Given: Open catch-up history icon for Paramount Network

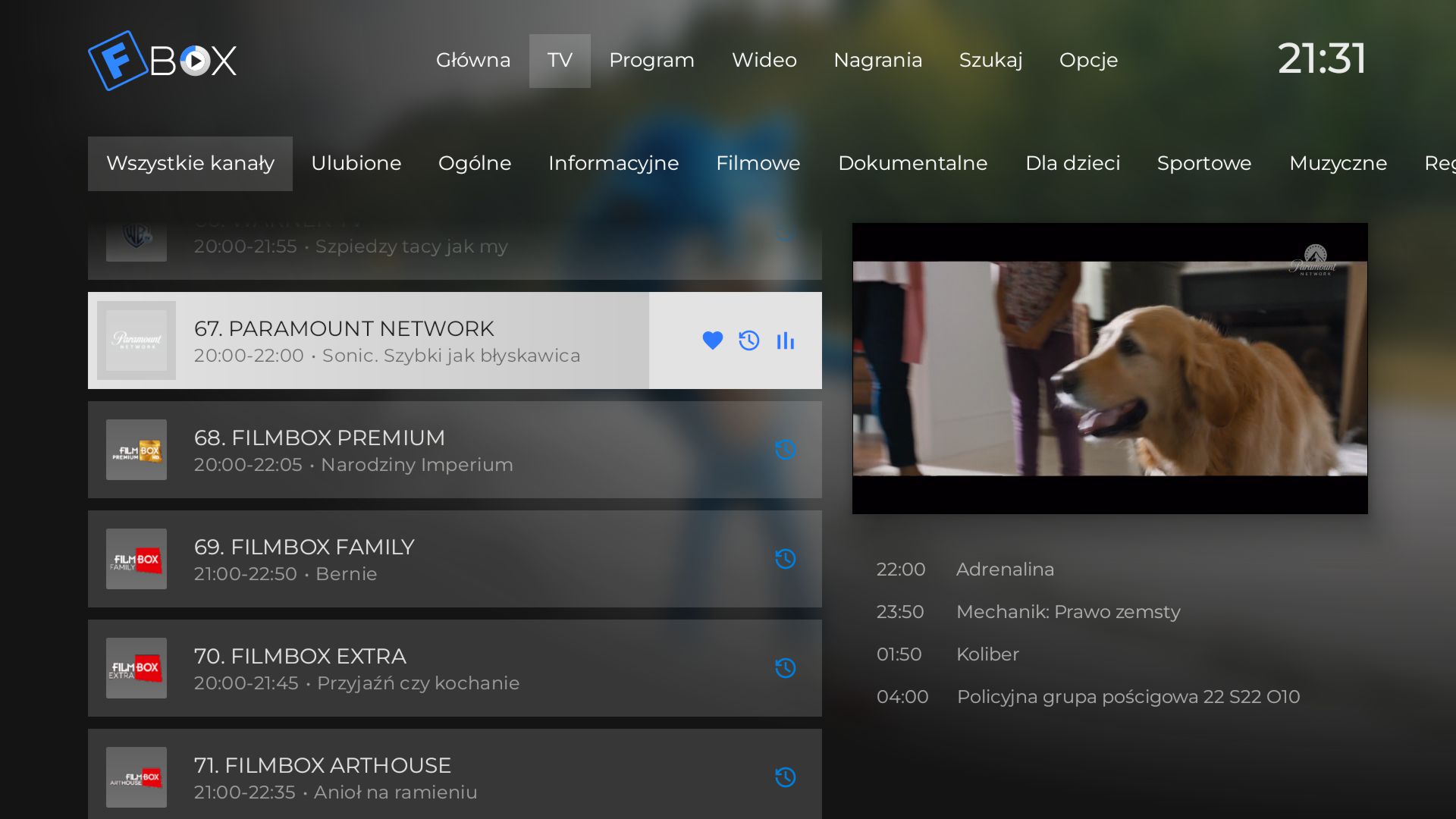Looking at the screenshot, I should pos(748,340).
